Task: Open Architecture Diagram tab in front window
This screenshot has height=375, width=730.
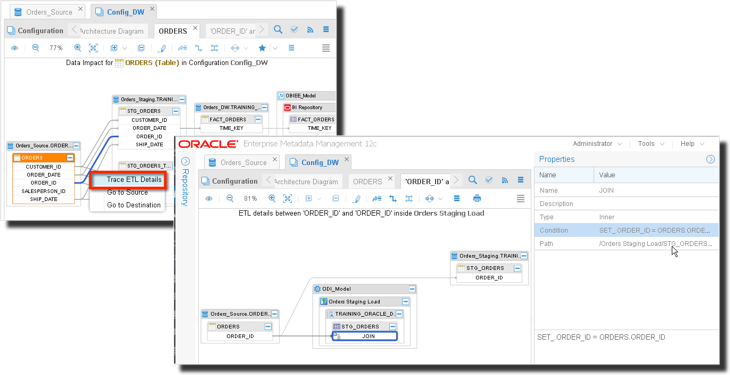Action: [306, 181]
